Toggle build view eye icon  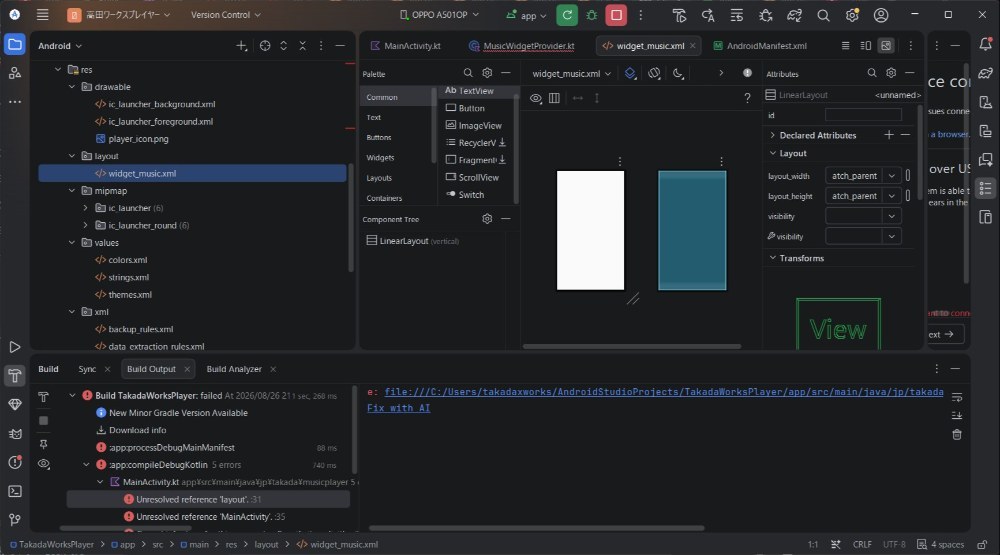pyautogui.click(x=43, y=464)
